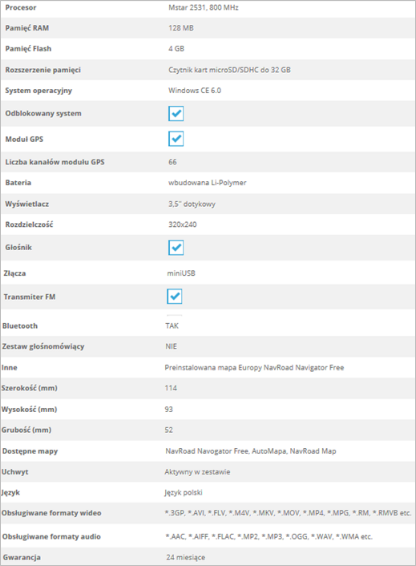Click the Czytnik kart microSD/SDHC value

(x=229, y=70)
